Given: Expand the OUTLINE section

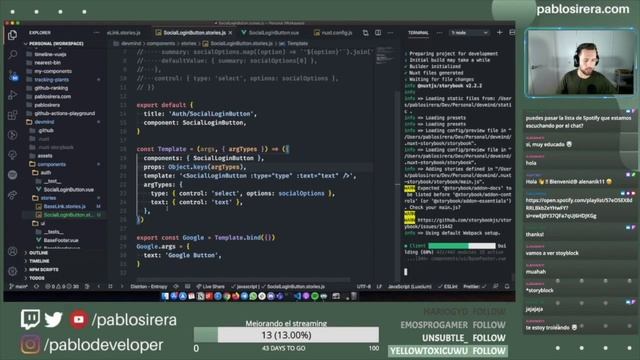Looking at the screenshot, I should (x=38, y=253).
